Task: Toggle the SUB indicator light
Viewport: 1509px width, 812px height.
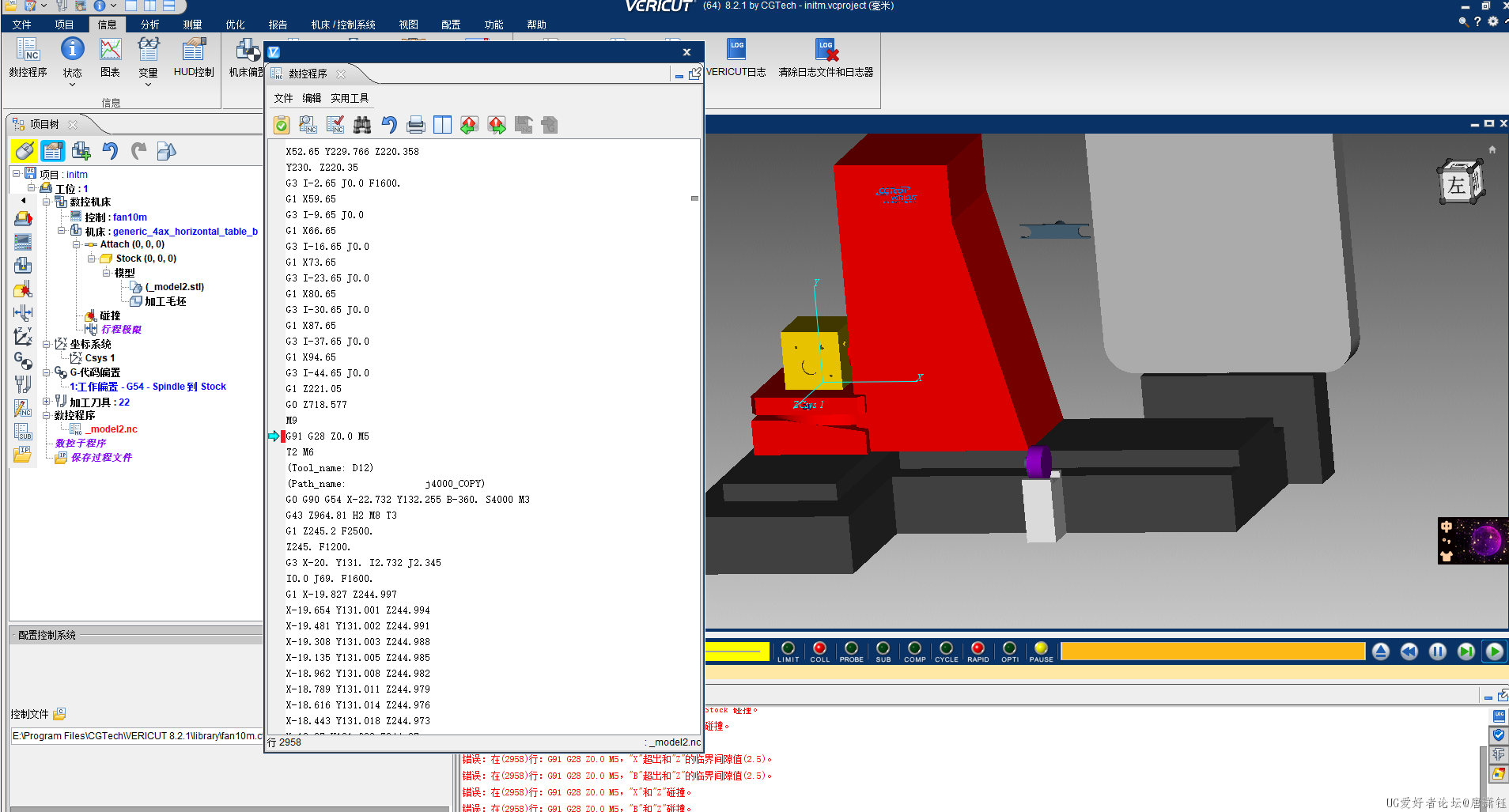Action: click(883, 651)
